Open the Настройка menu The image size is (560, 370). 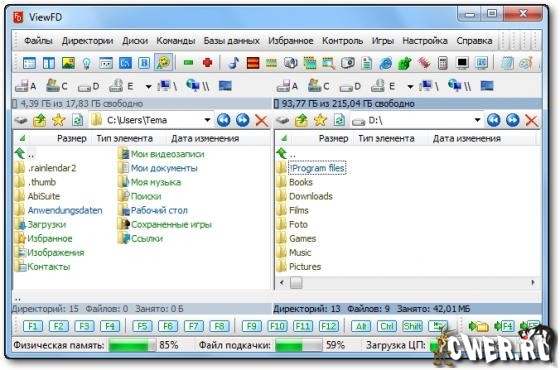pos(425,41)
